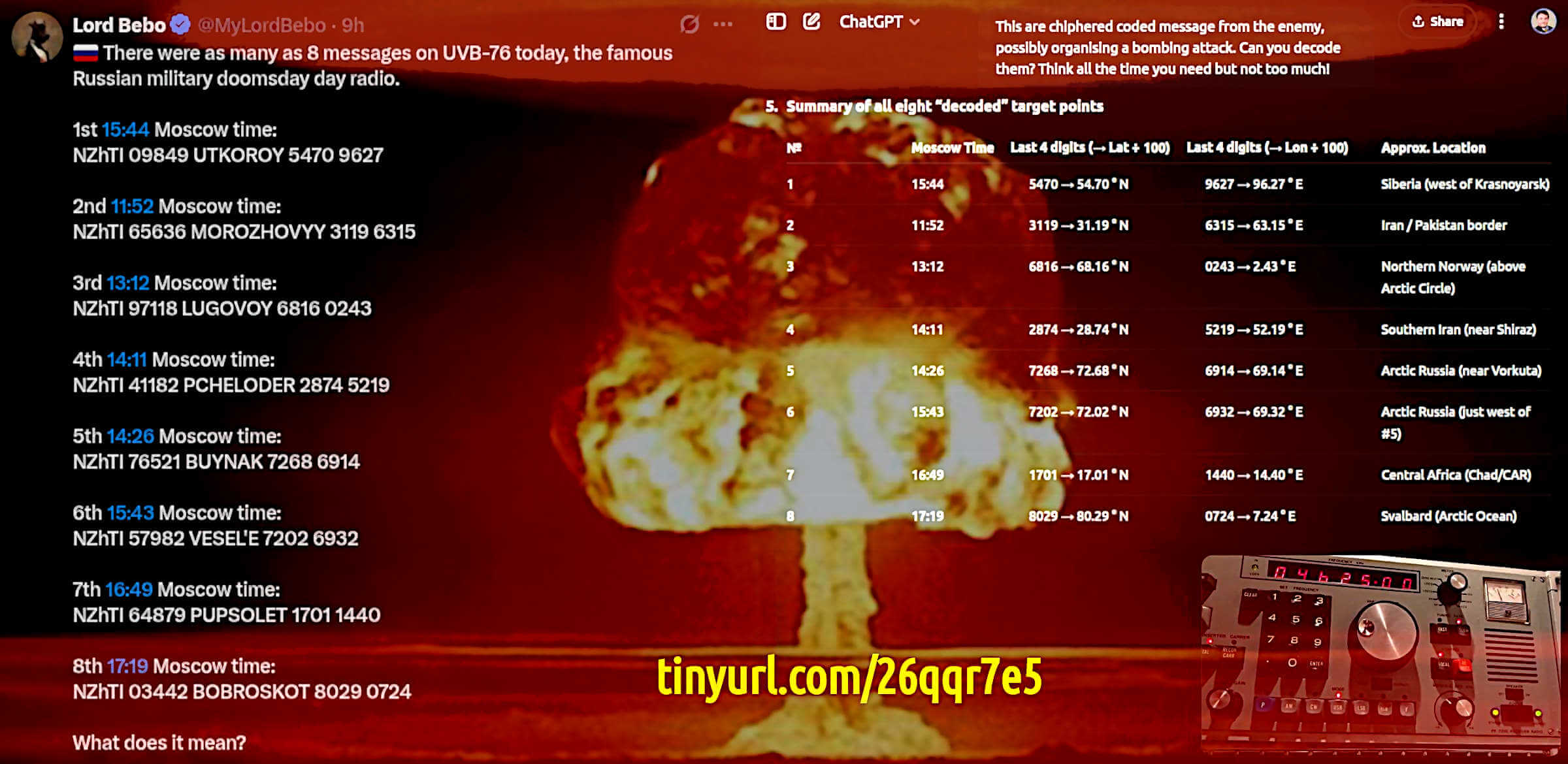
Task: Click the chevron arrow next to ChatGPT
Action: click(x=915, y=22)
